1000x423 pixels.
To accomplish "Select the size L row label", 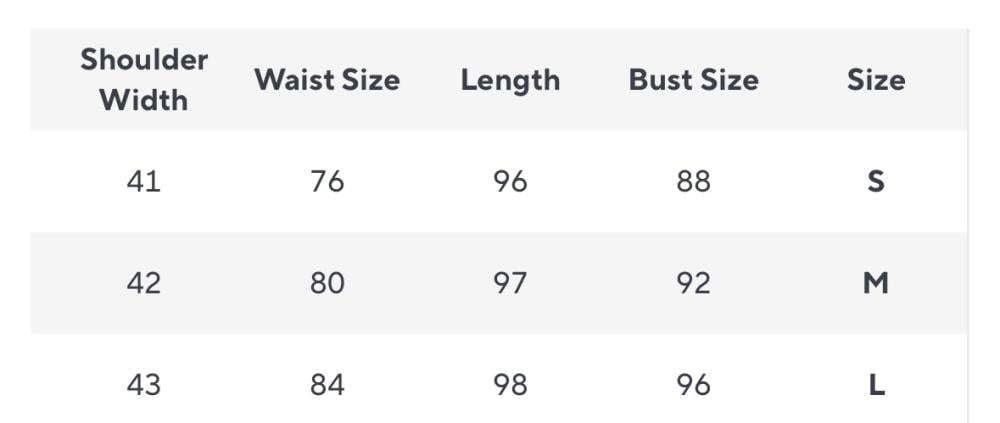I will (x=876, y=385).
